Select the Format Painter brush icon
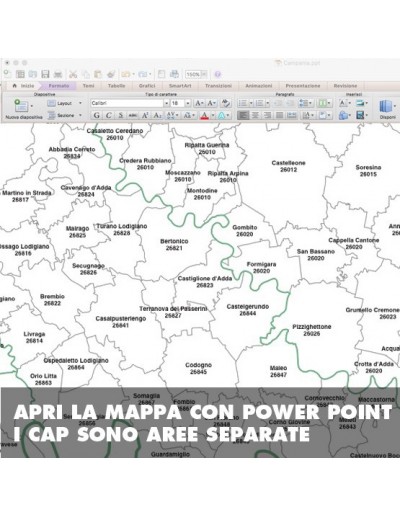The height and width of the screenshot is (517, 400). pyautogui.click(x=111, y=74)
